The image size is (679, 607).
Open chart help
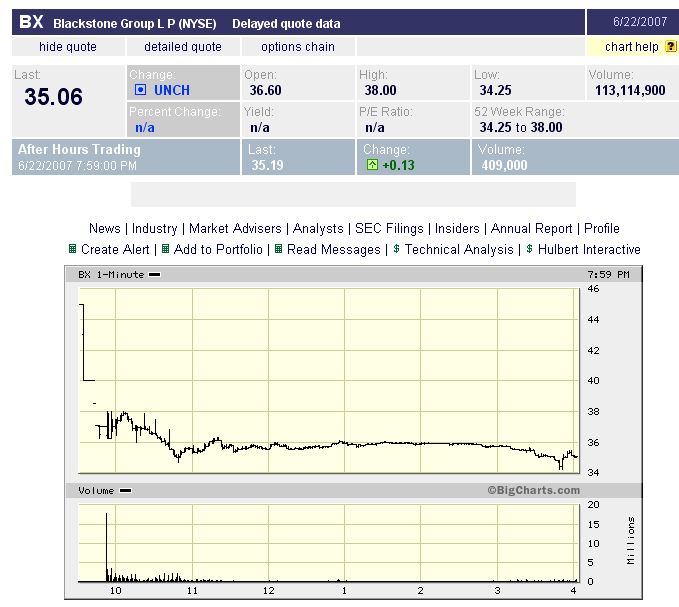(x=631, y=46)
